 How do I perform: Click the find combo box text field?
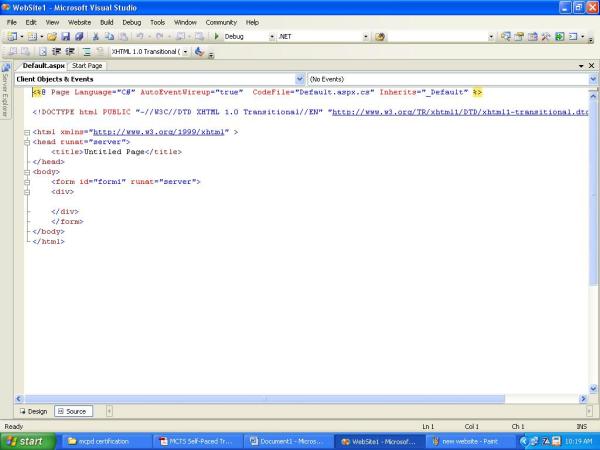438,37
